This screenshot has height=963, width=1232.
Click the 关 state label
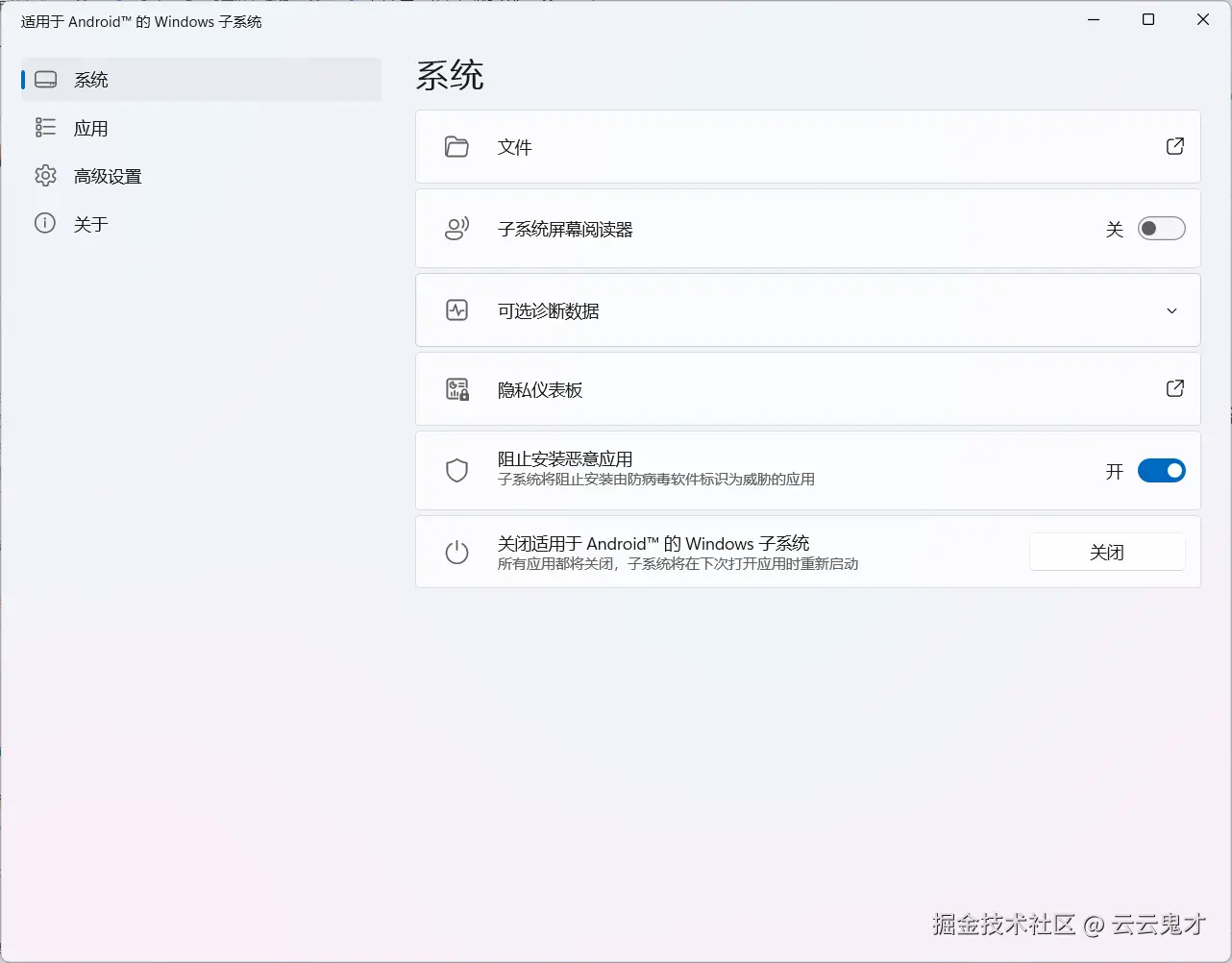[1115, 230]
